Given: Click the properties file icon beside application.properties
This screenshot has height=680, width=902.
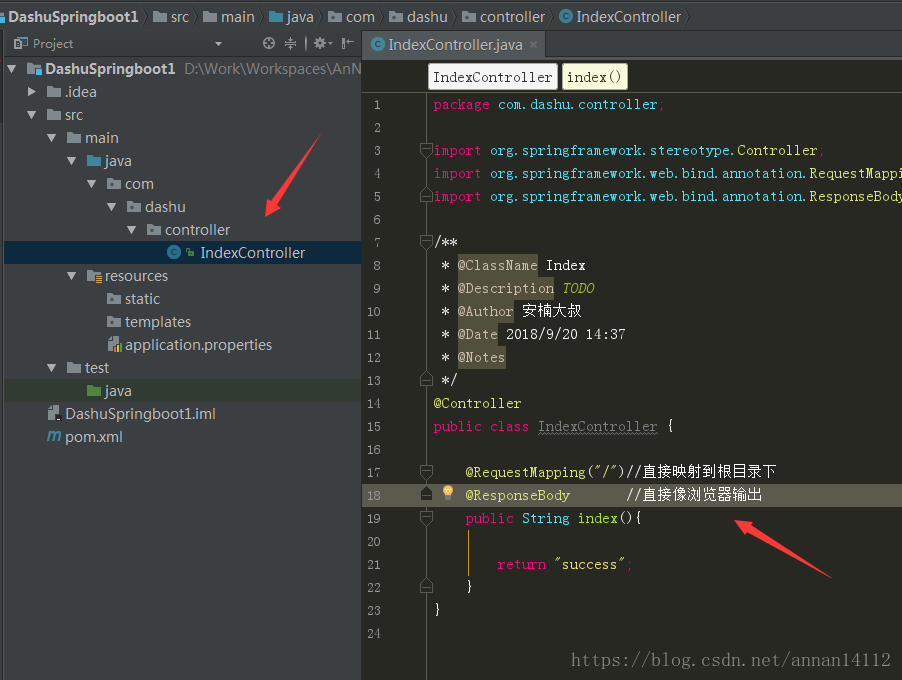Looking at the screenshot, I should pos(114,344).
